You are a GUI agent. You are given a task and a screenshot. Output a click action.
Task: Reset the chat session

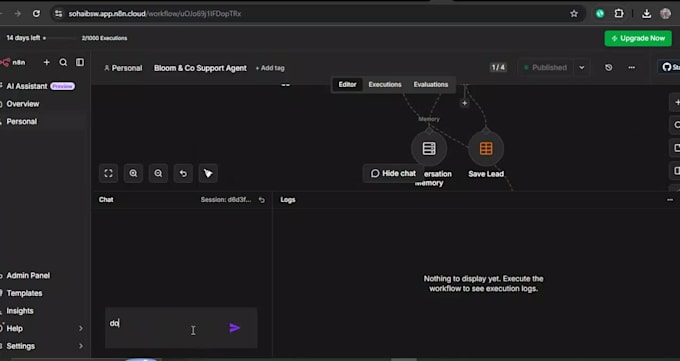[262, 200]
